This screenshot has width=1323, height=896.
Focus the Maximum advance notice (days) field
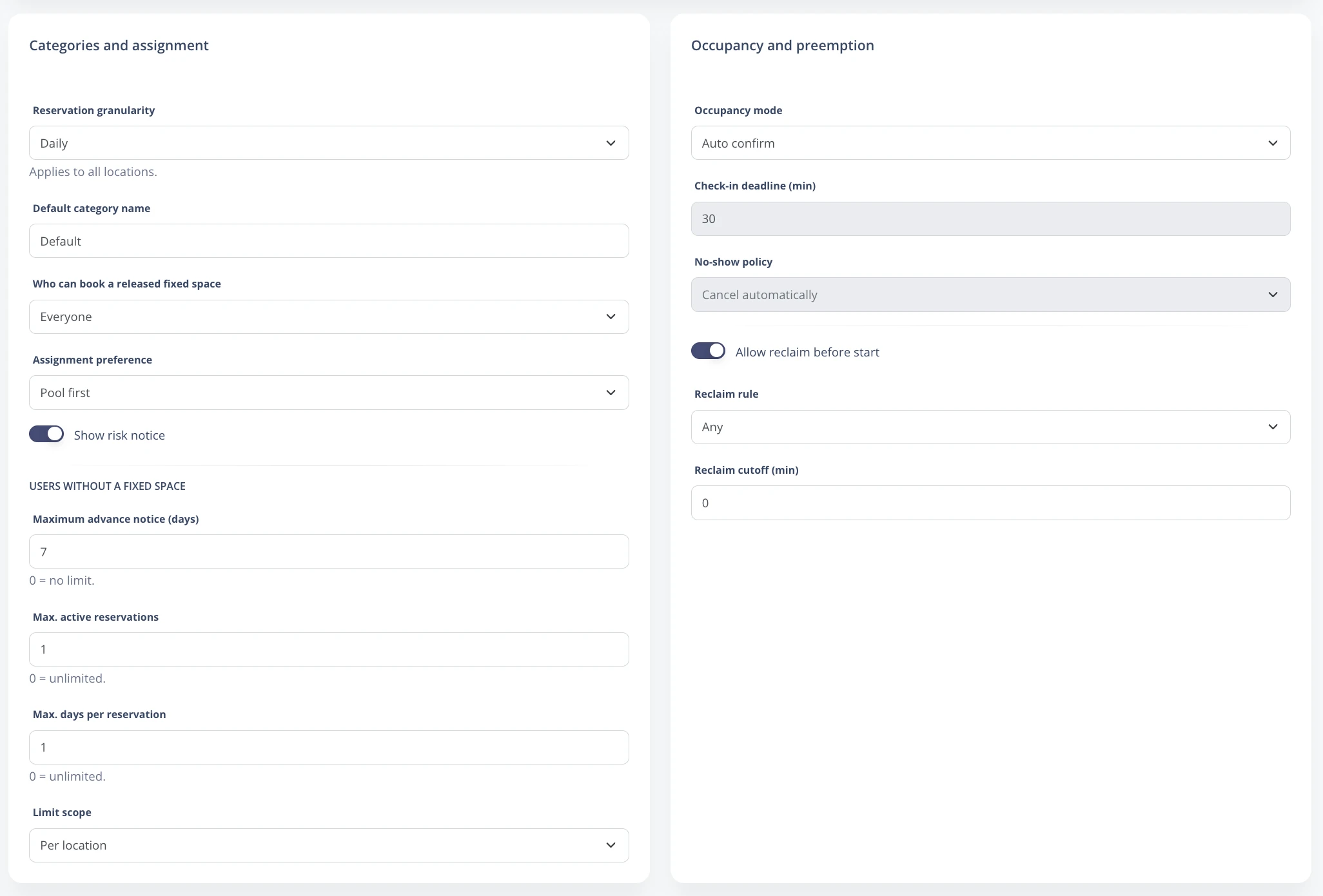(329, 552)
